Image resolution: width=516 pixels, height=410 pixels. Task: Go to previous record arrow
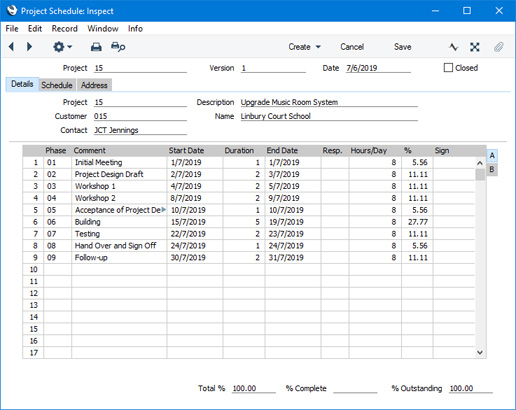[x=11, y=47]
